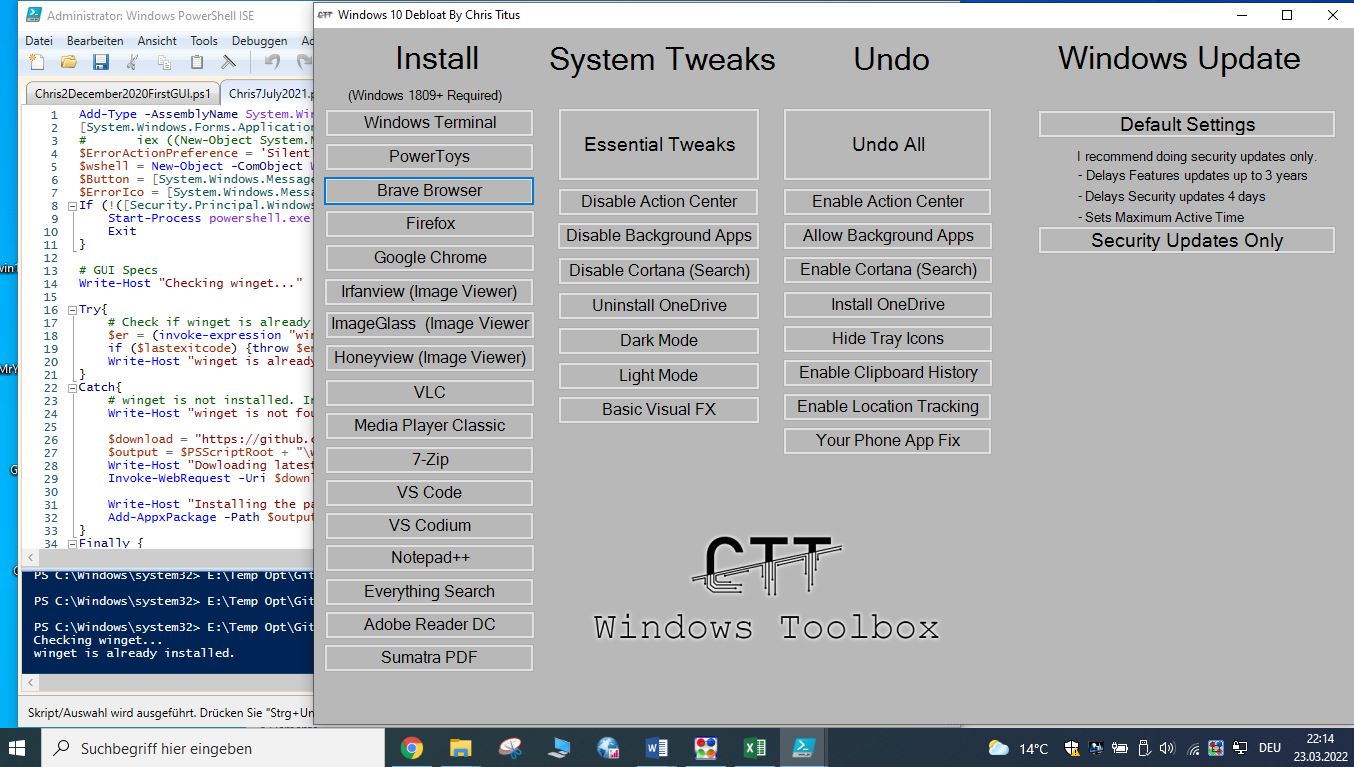Open the Tools menu in ISE
1354x767 pixels.
pos(204,41)
